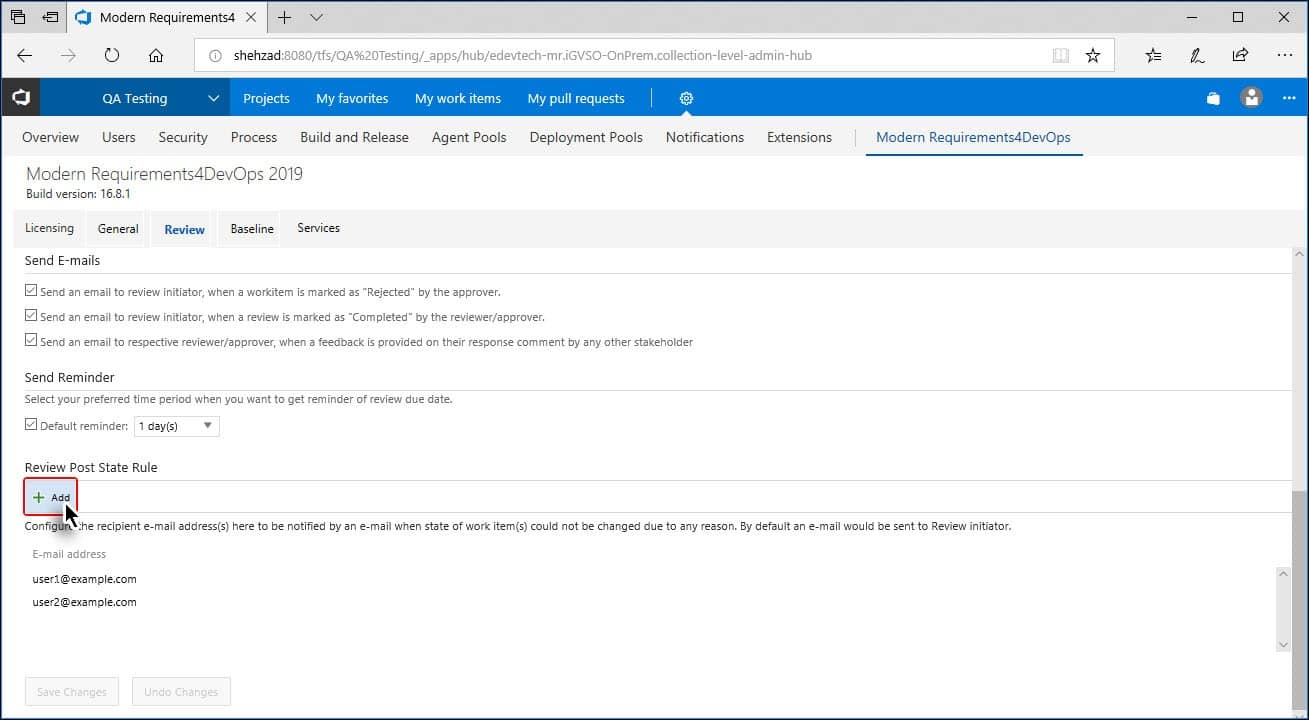
Task: Refresh the page with the reload icon
Action: click(112, 56)
